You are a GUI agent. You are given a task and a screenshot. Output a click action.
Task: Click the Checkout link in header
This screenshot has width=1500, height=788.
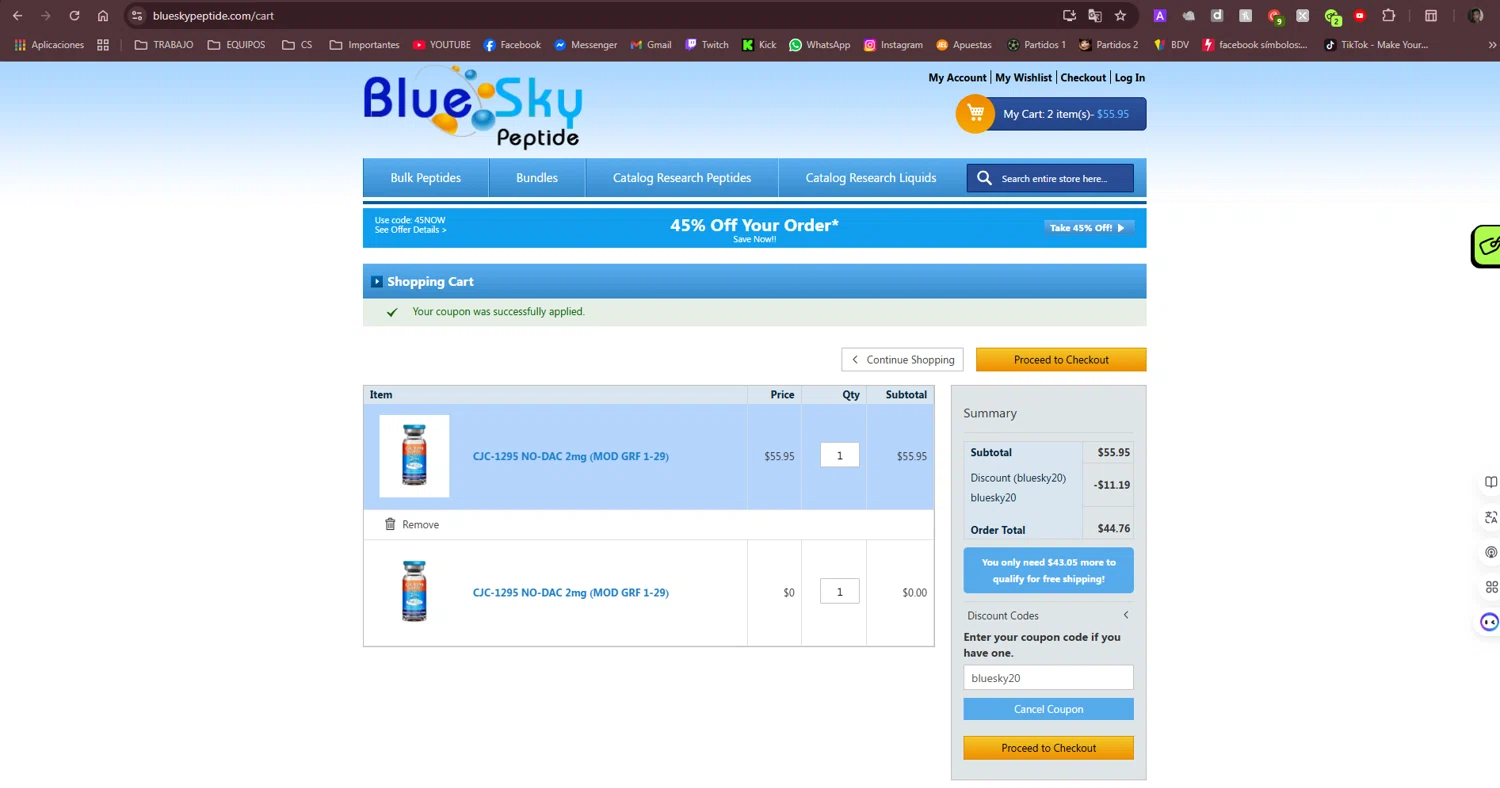pos(1083,77)
